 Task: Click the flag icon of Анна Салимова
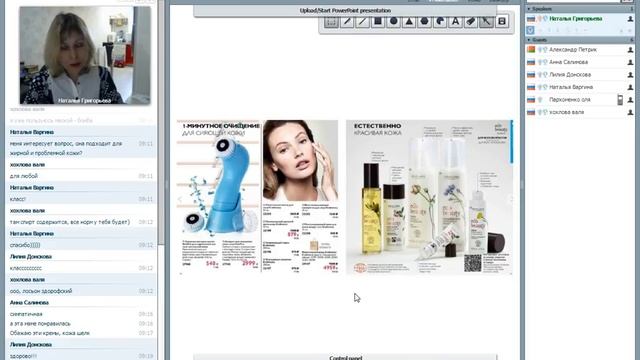click(x=531, y=62)
